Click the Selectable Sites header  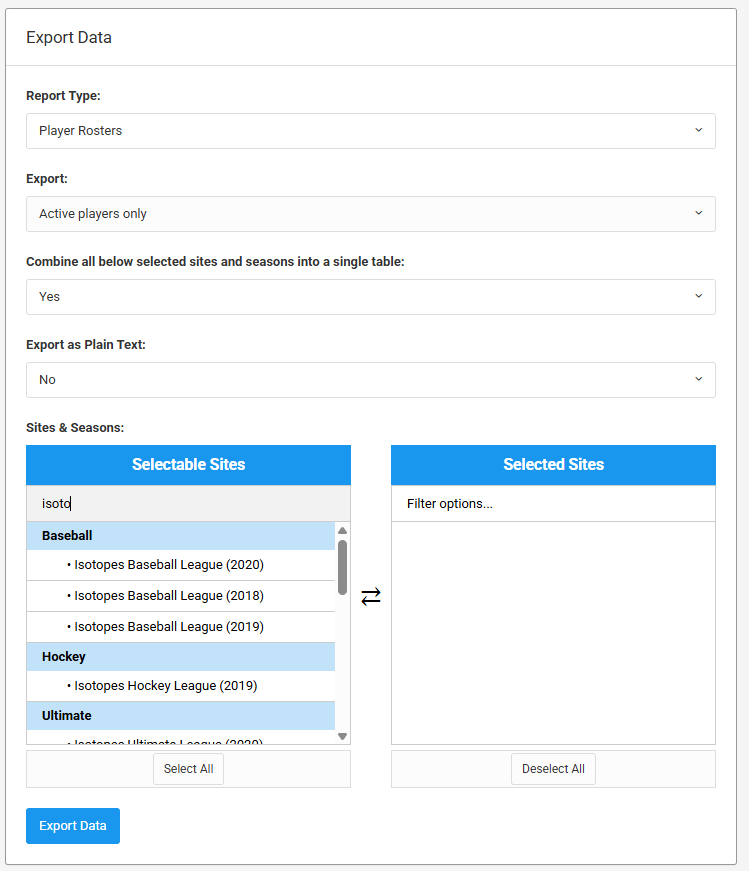point(188,465)
